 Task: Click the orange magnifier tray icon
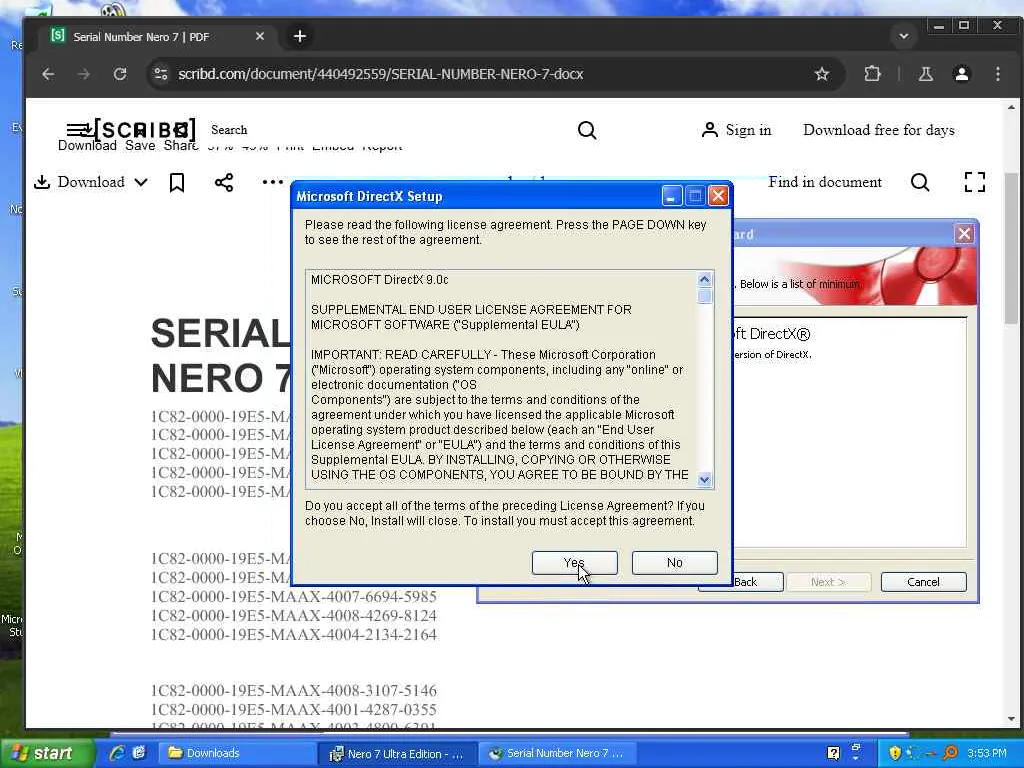pyautogui.click(x=950, y=753)
